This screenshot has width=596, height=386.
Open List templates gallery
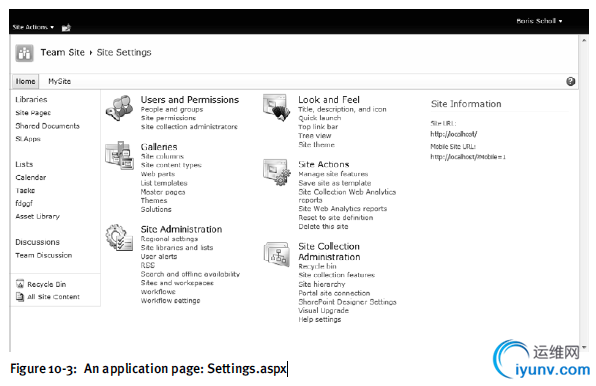click(x=164, y=183)
